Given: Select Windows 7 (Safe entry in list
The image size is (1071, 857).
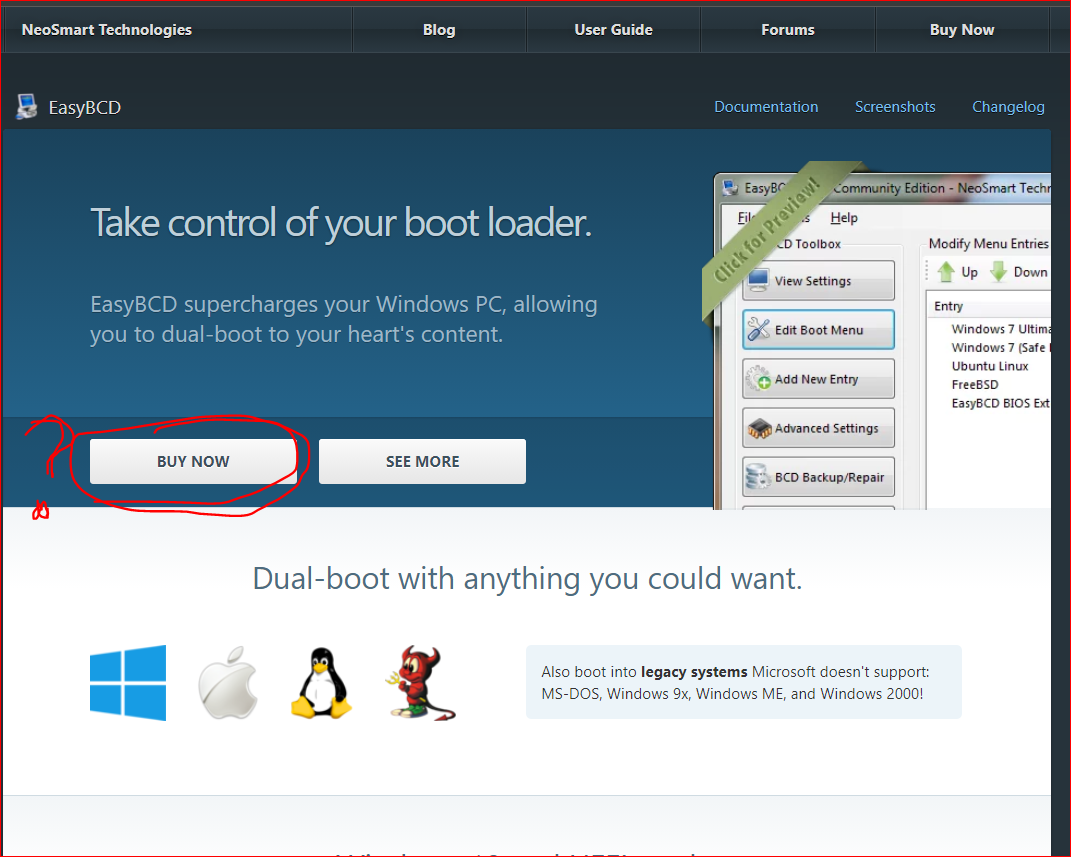Looking at the screenshot, I should pyautogui.click(x=999, y=348).
